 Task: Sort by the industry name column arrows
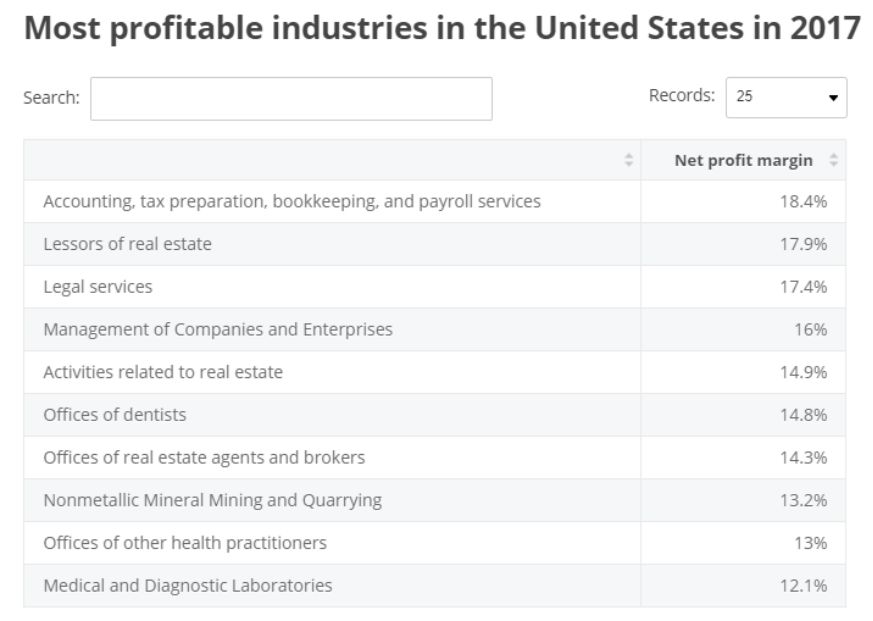[629, 160]
